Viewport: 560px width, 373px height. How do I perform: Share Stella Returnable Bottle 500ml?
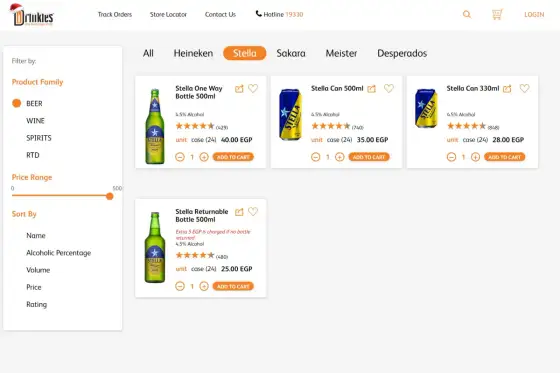tap(239, 212)
